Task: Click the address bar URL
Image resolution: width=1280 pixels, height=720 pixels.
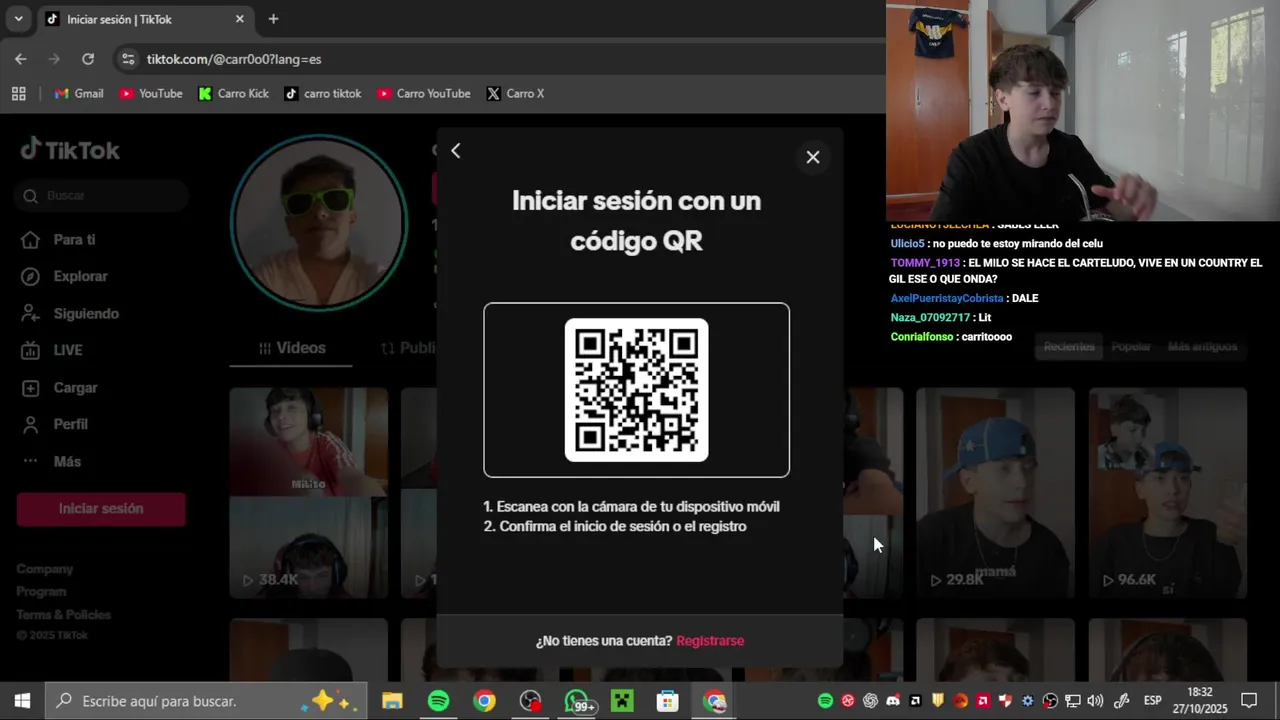Action: pos(234,59)
